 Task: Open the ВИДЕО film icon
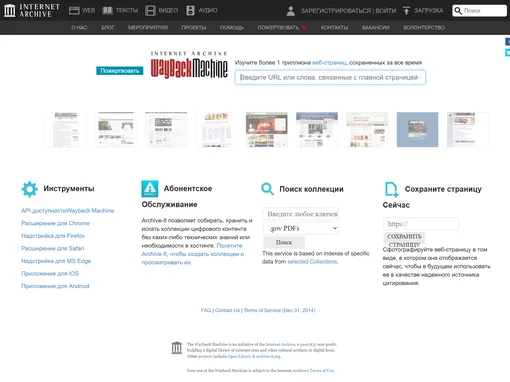[x=150, y=11]
